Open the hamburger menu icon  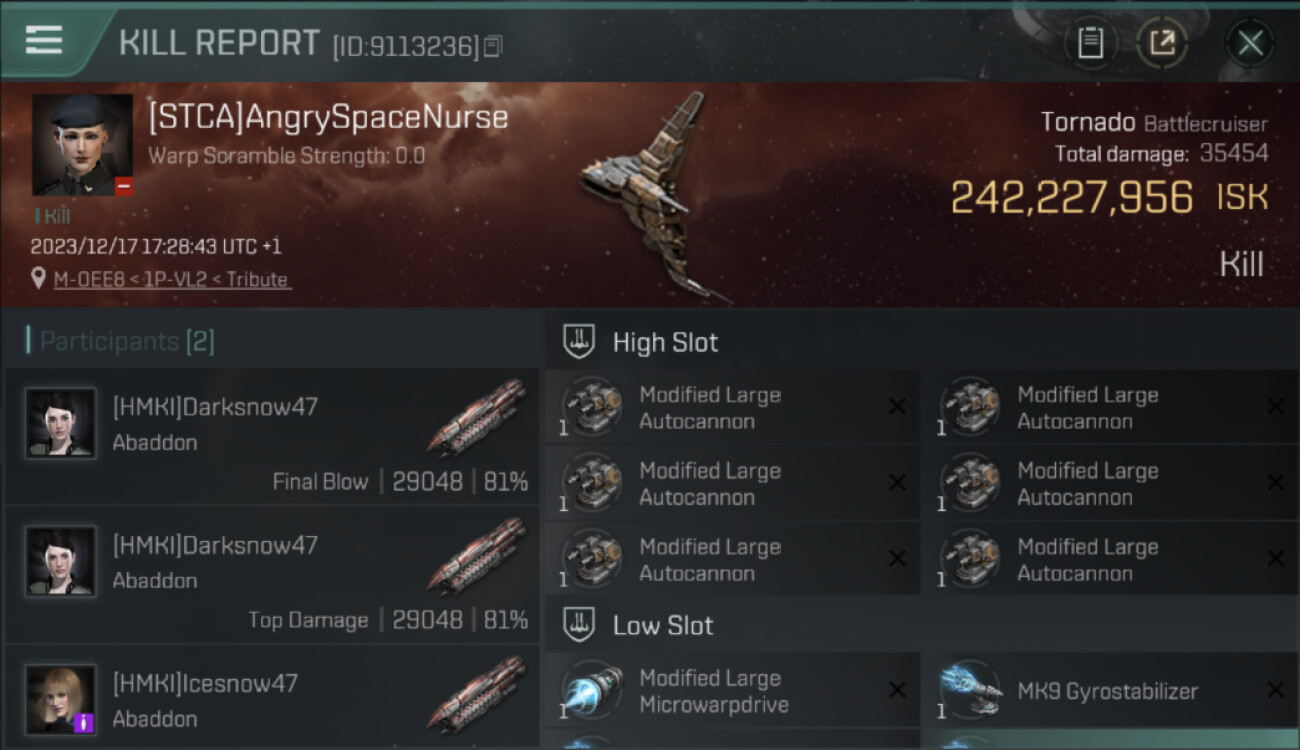[44, 40]
